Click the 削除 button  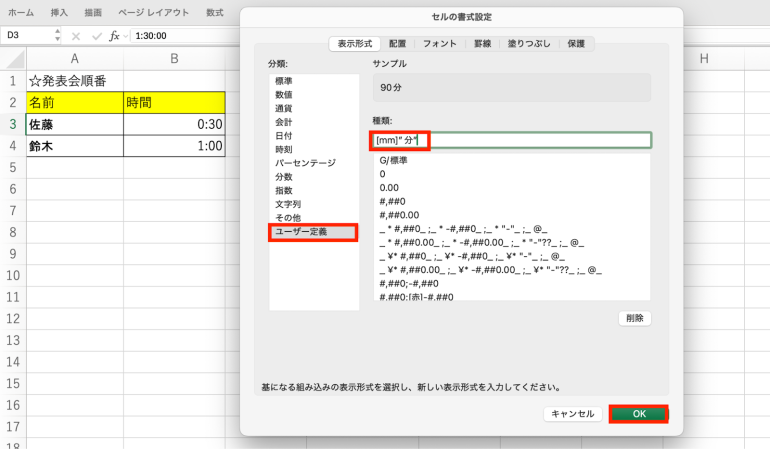pyautogui.click(x=634, y=318)
